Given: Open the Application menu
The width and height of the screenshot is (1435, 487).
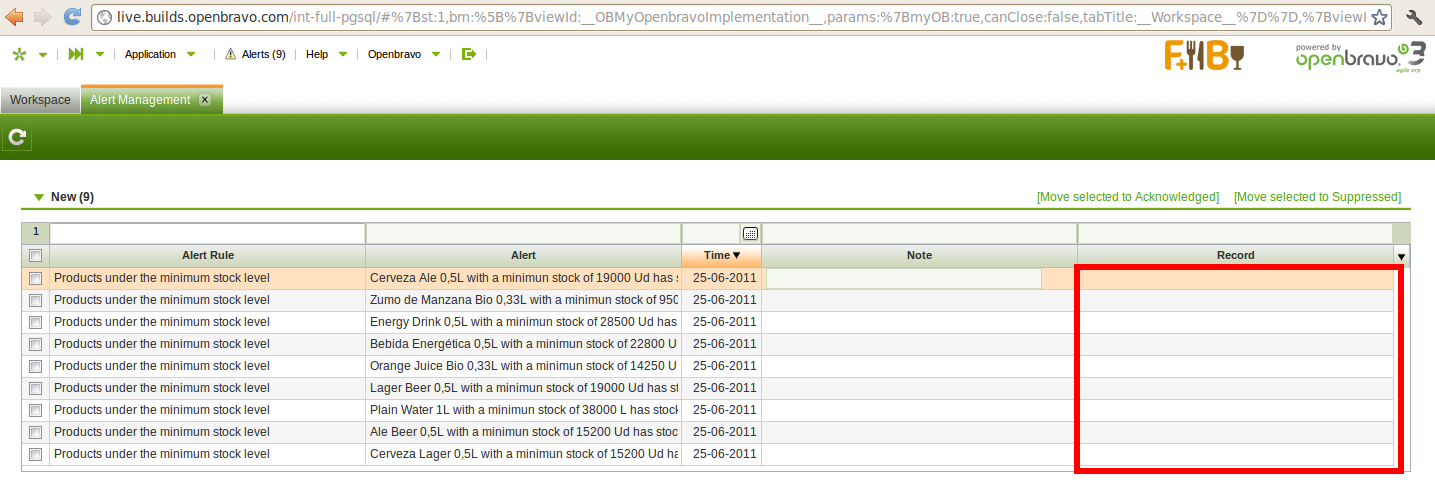Looking at the screenshot, I should (x=150, y=55).
